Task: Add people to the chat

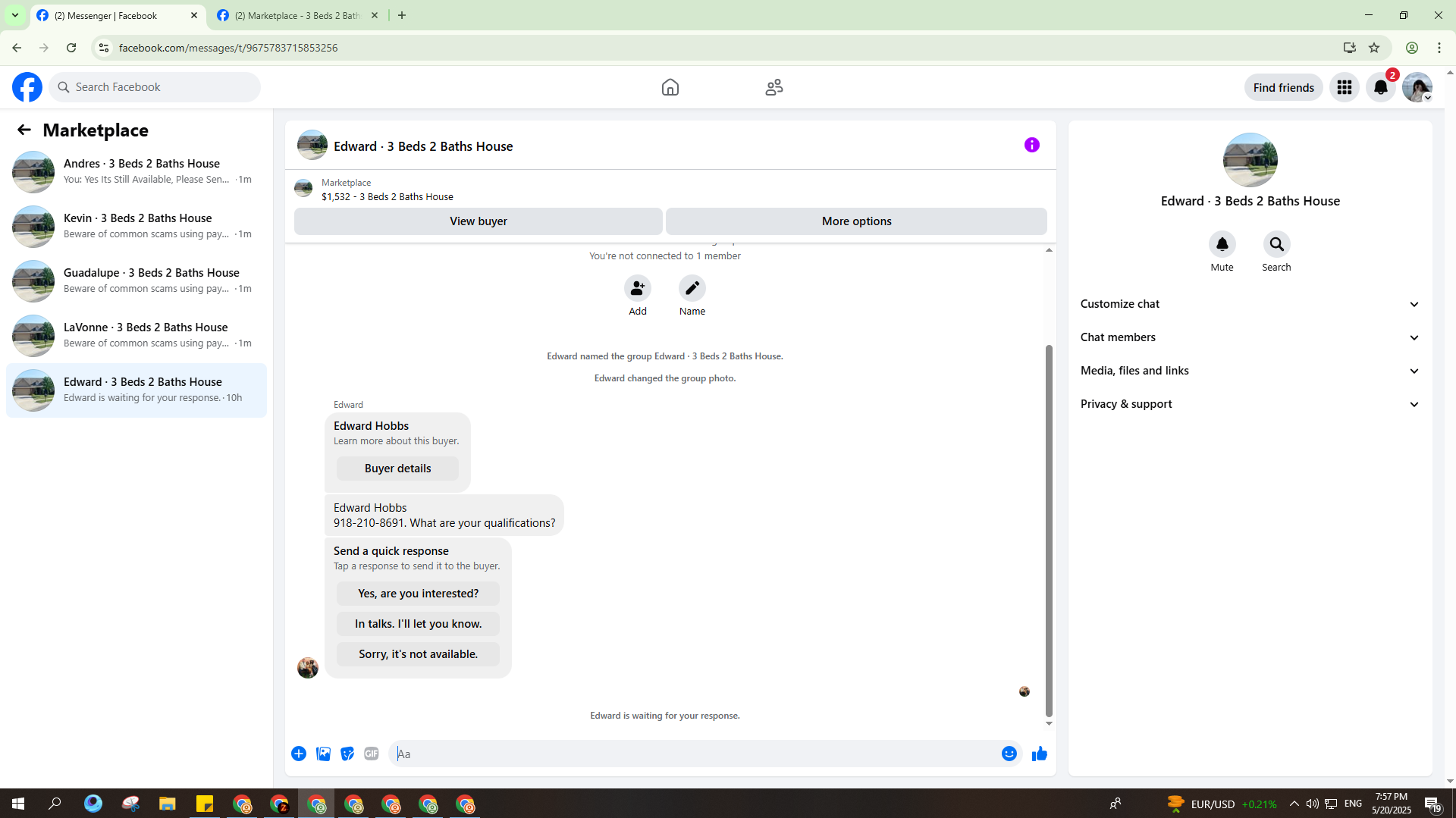Action: pos(638,288)
